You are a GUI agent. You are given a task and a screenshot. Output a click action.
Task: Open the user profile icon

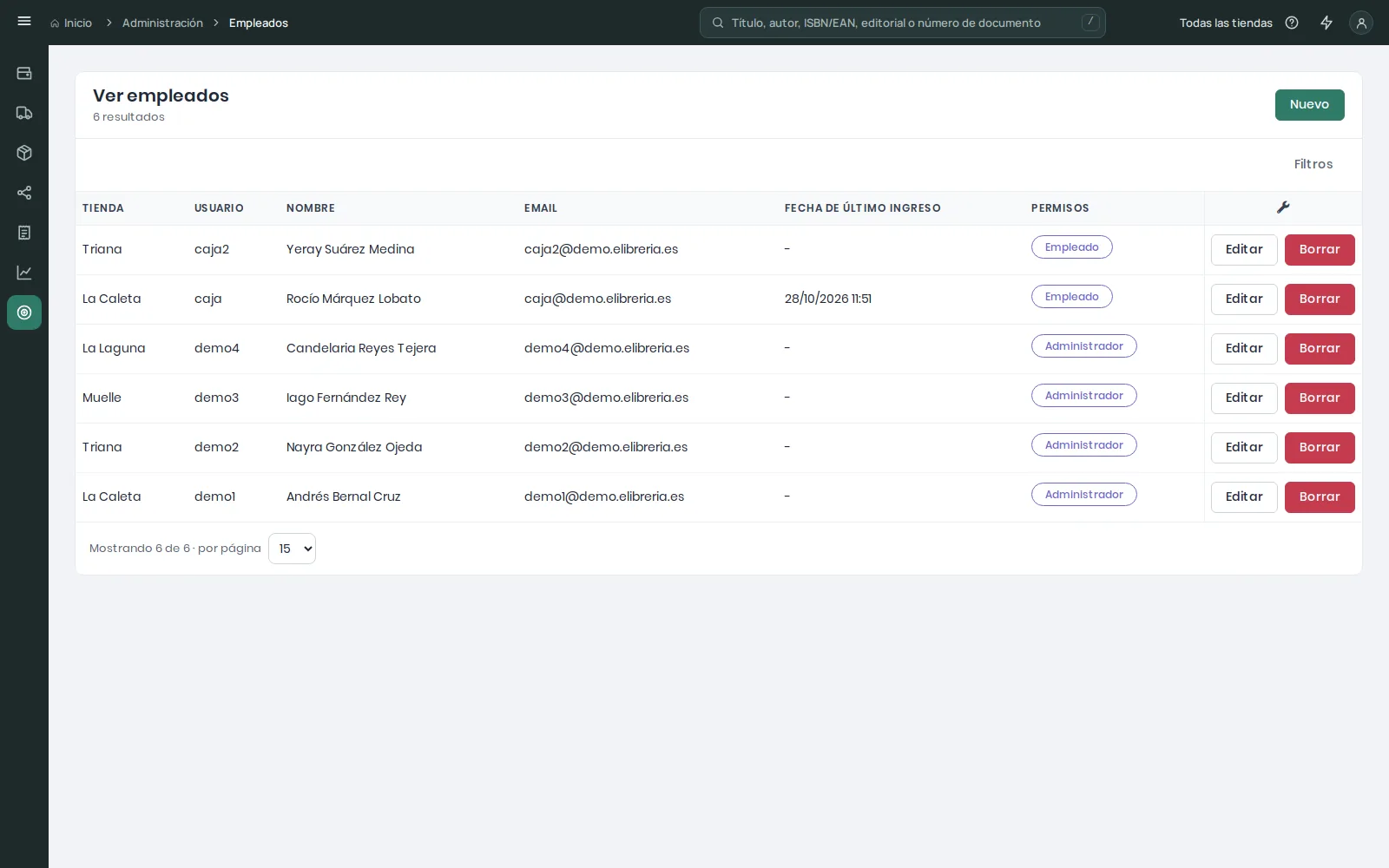point(1361,23)
